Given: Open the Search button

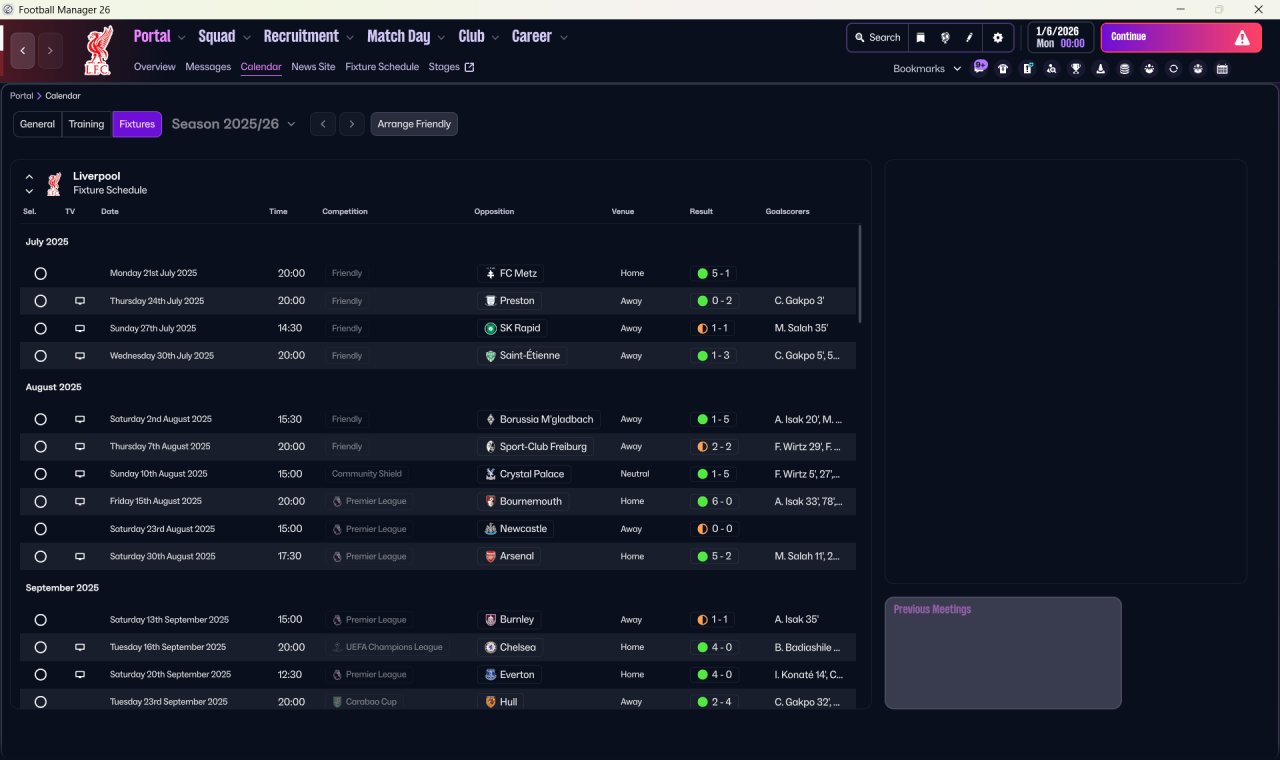Looking at the screenshot, I should 878,38.
